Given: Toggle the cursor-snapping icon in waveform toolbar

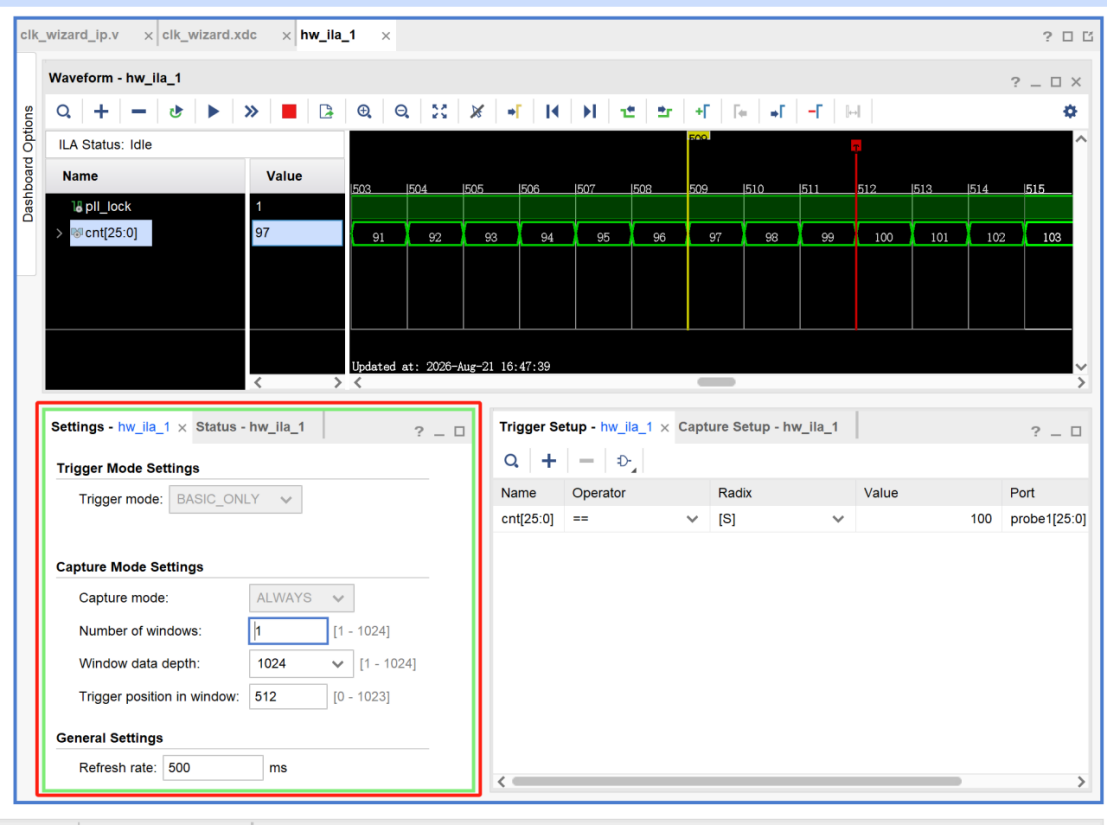Looking at the screenshot, I should pyautogui.click(x=477, y=112).
